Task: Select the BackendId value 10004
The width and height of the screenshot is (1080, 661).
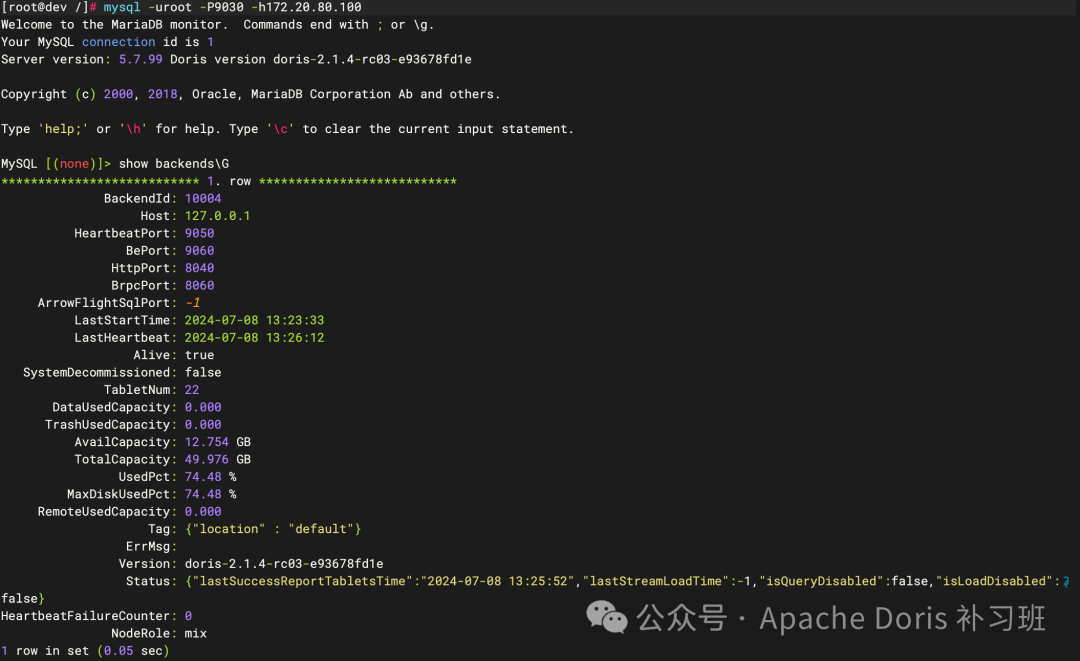Action: [x=203, y=198]
